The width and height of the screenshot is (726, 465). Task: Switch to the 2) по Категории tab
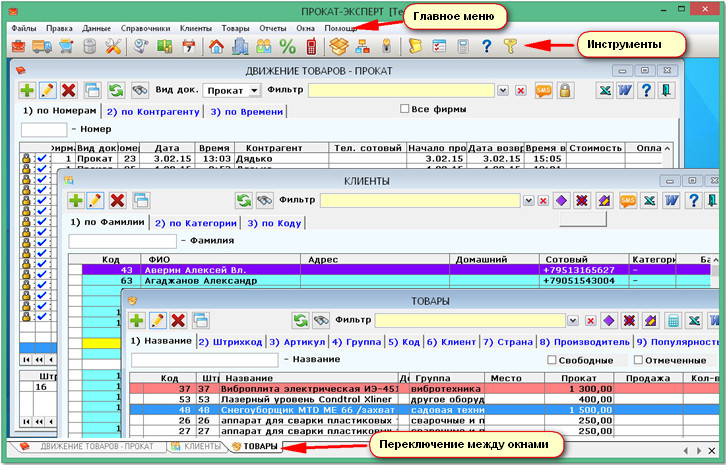[197, 222]
